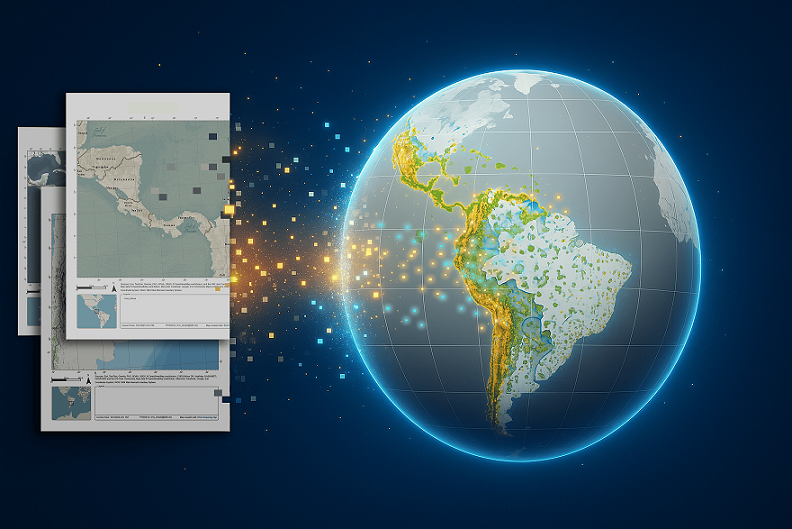Click the inset locator map on bottom sheet
Image resolution: width=792 pixels, height=529 pixels.
pyautogui.click(x=71, y=403)
